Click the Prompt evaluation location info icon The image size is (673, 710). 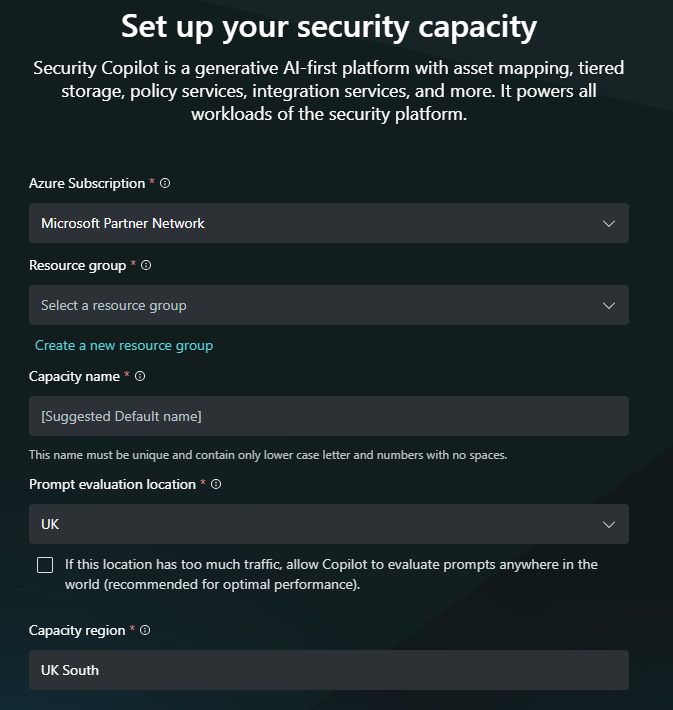216,484
